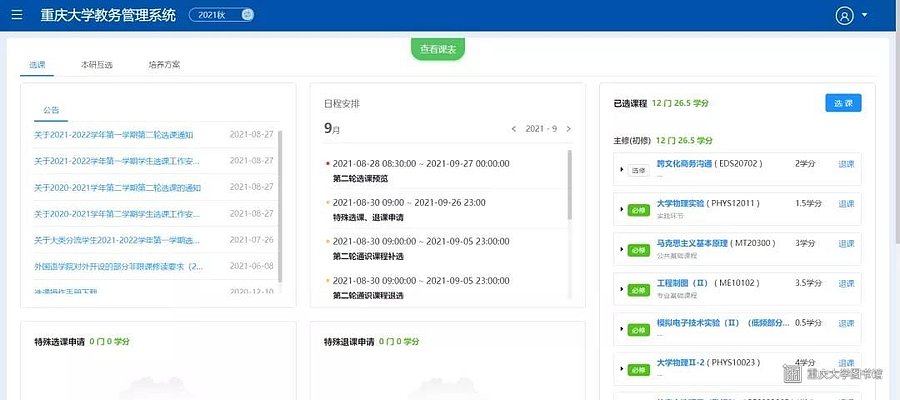Click the 必修 tag on 大学物理实验
The image size is (900, 400).
(x=638, y=209)
